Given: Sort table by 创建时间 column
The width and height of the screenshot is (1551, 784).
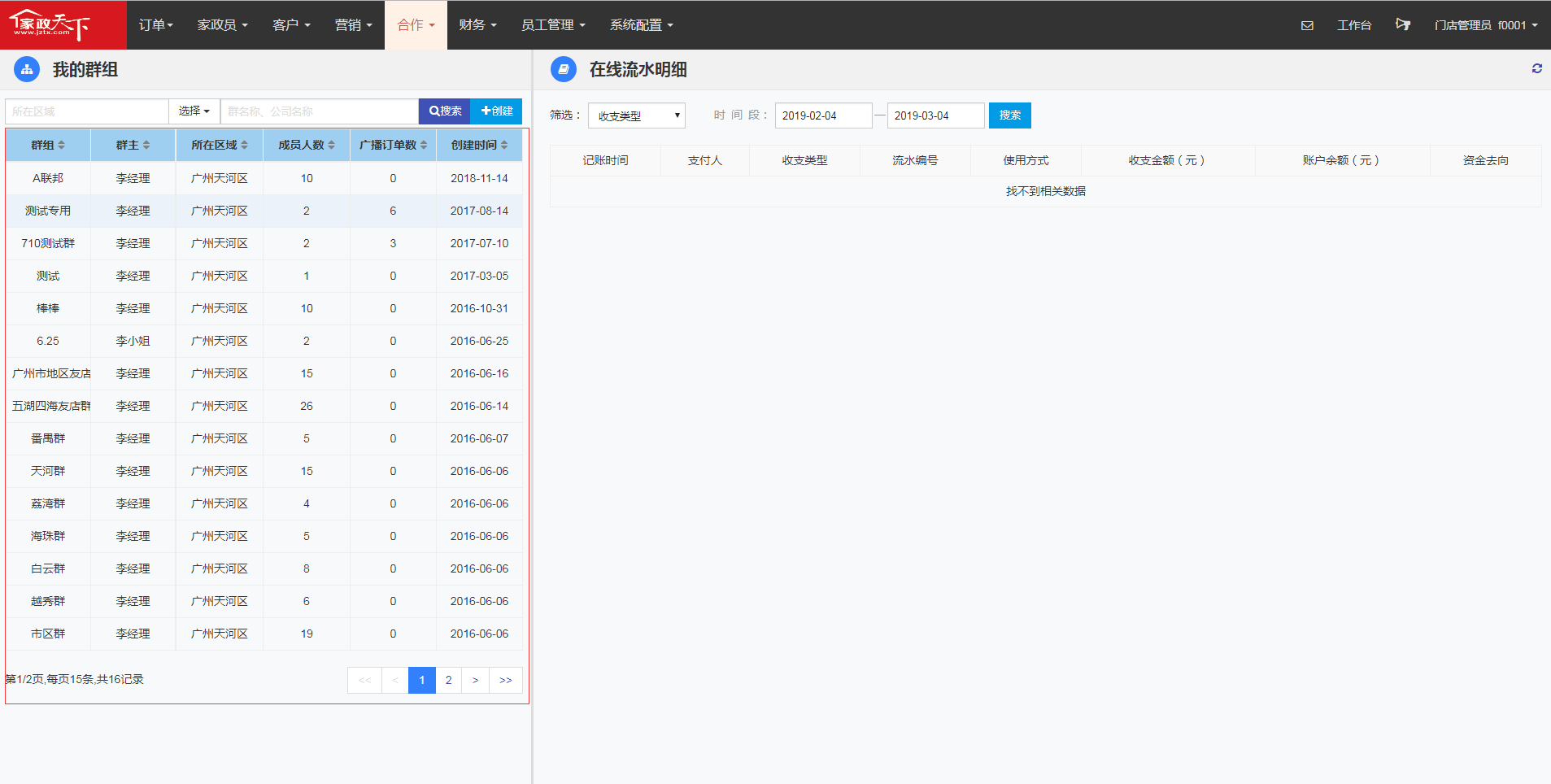Looking at the screenshot, I should click(479, 145).
